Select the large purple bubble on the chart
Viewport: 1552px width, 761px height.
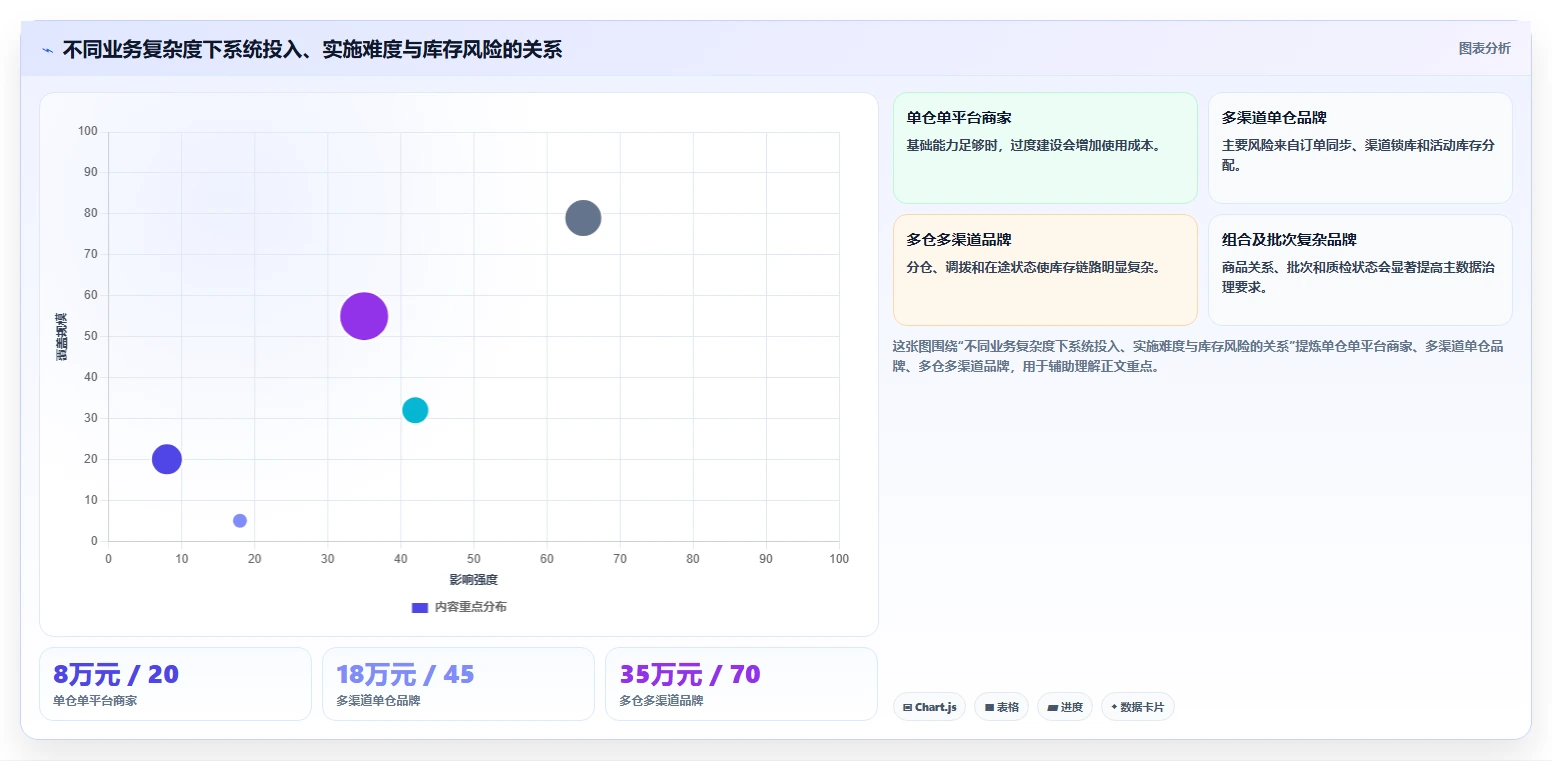point(364,316)
